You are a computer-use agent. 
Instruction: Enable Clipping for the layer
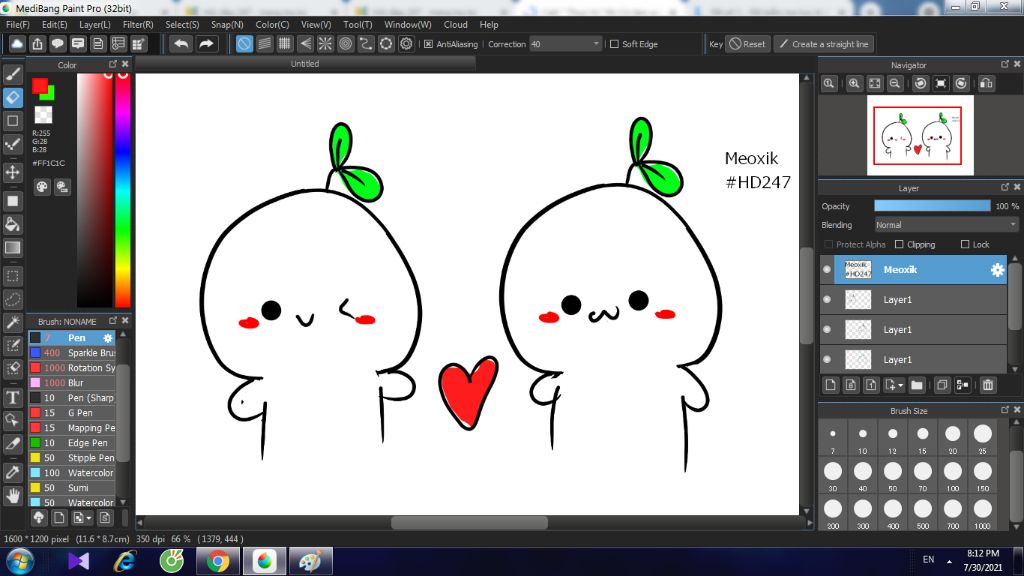click(x=899, y=244)
